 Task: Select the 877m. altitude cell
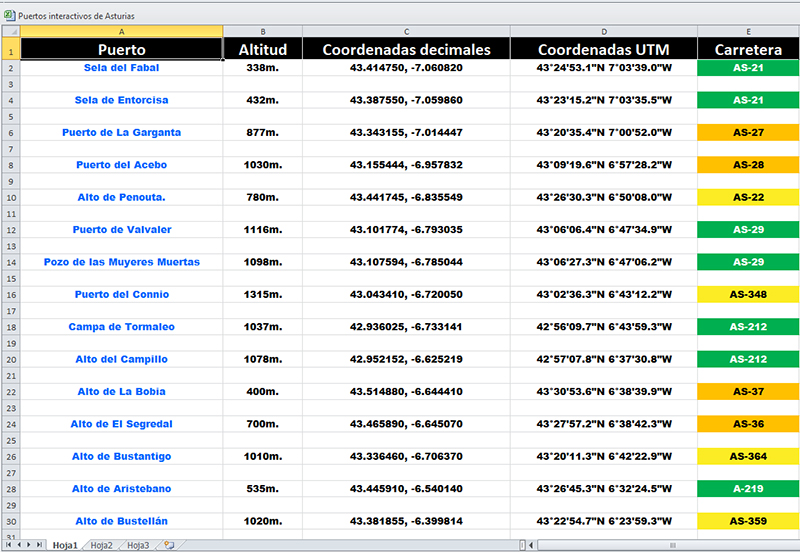click(263, 132)
